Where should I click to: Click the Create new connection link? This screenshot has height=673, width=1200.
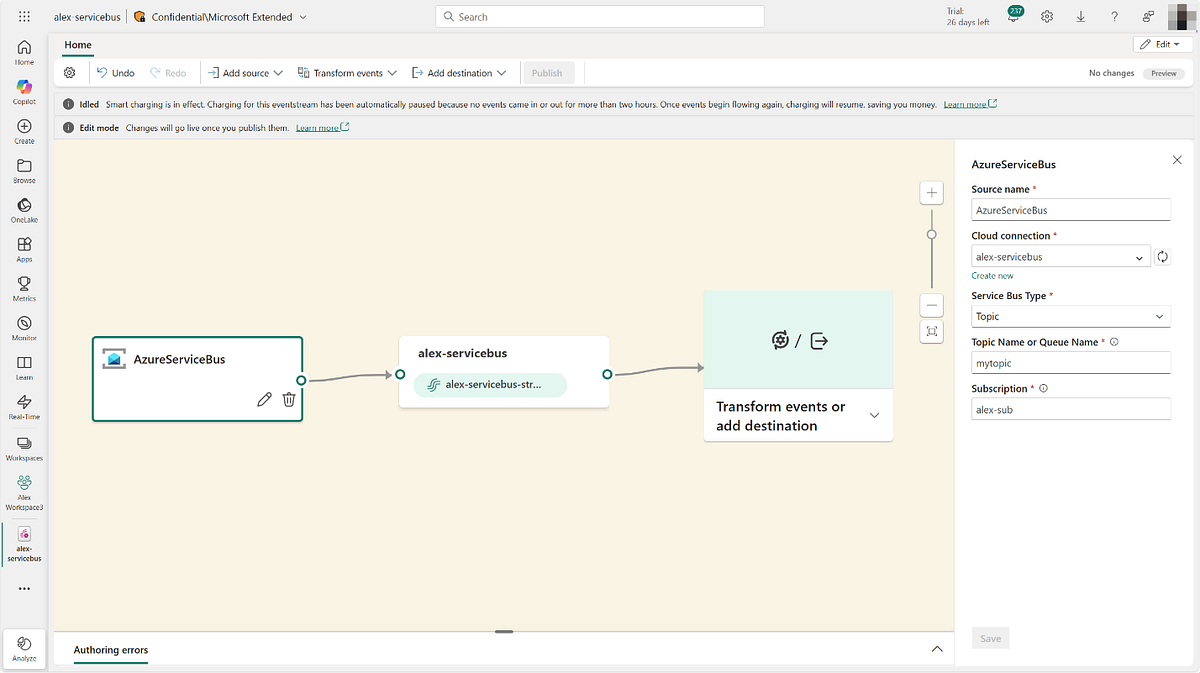pos(992,276)
